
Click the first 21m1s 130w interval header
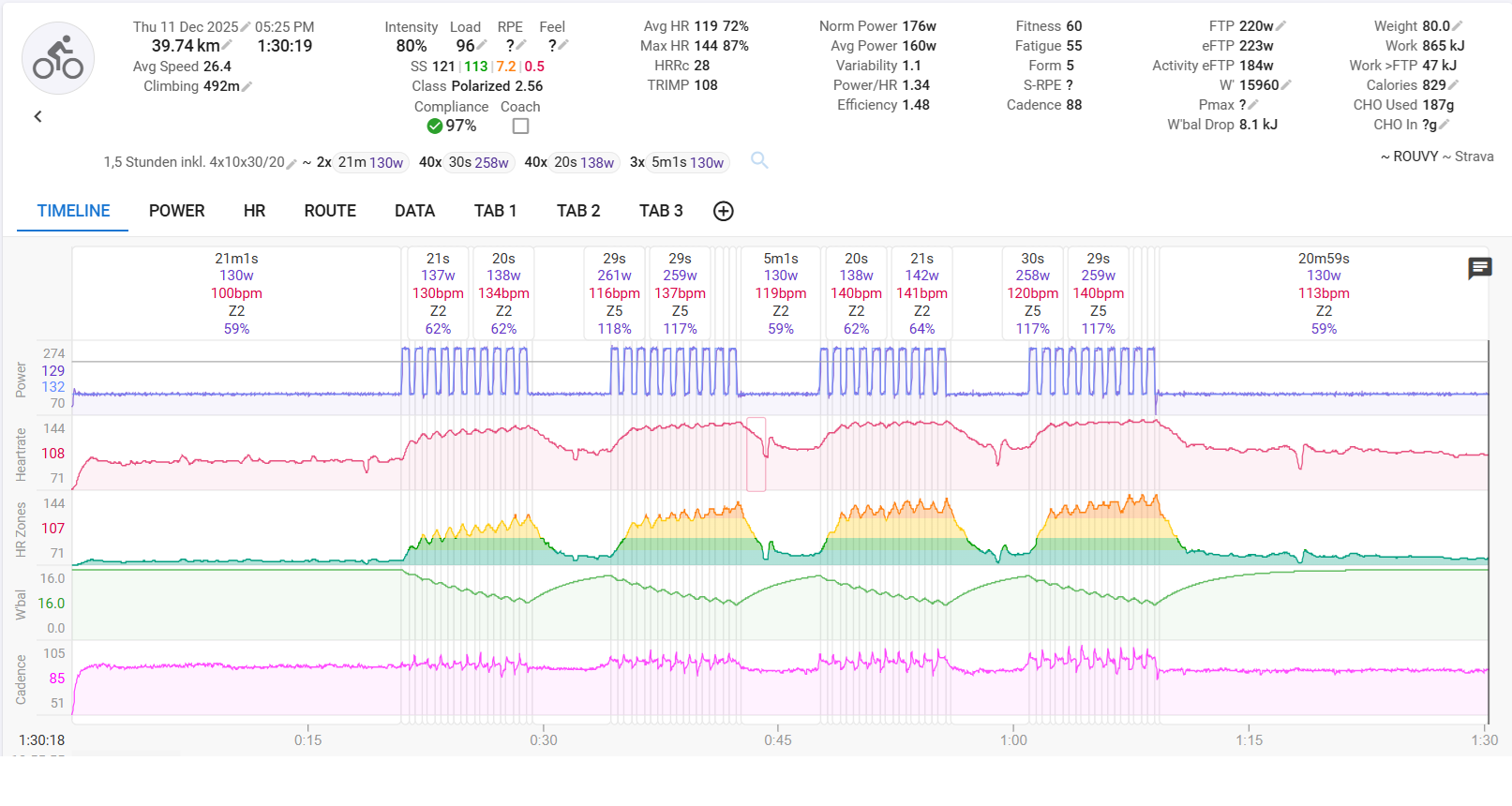[x=236, y=292]
